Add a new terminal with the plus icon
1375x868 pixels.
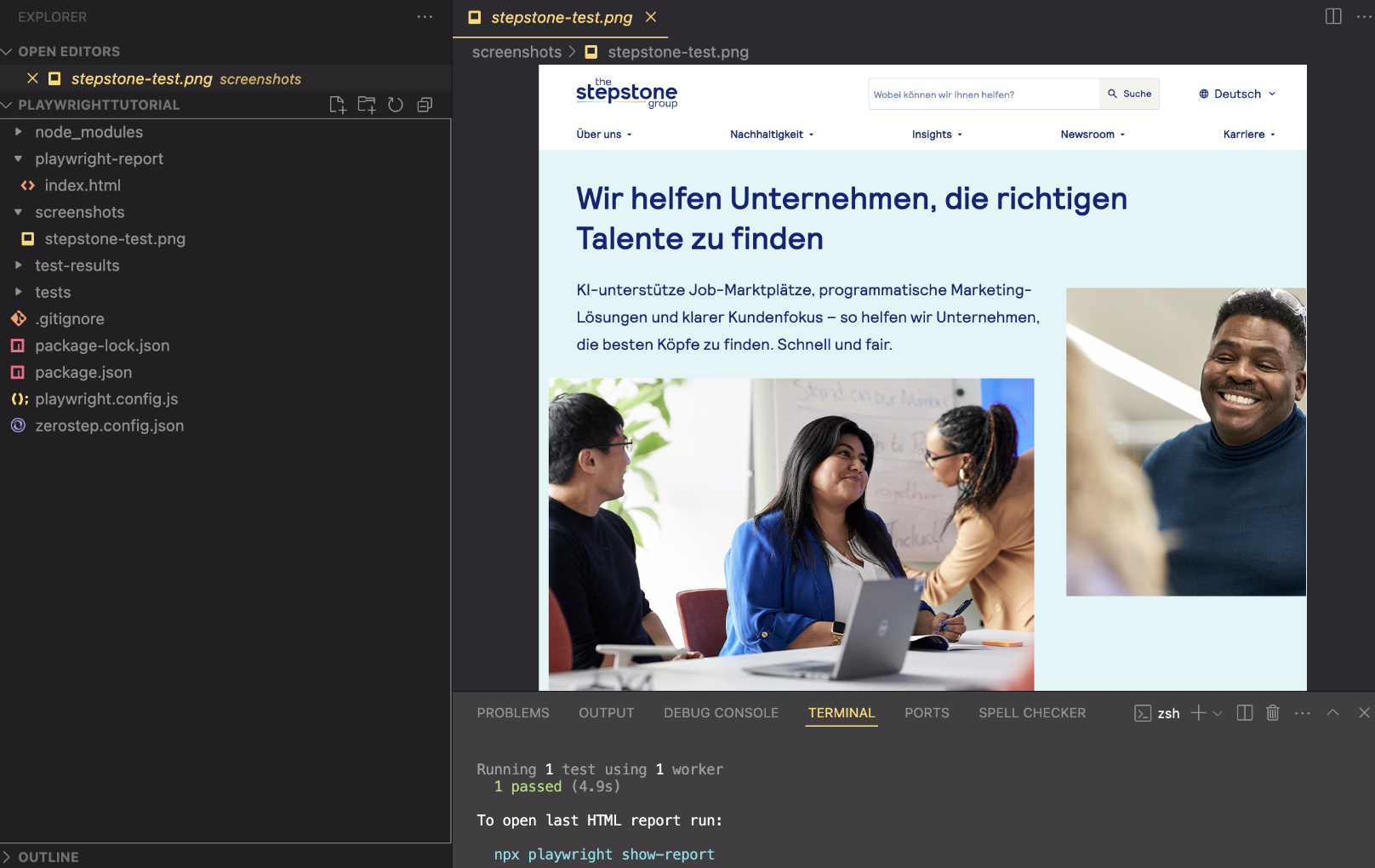[x=1198, y=713]
